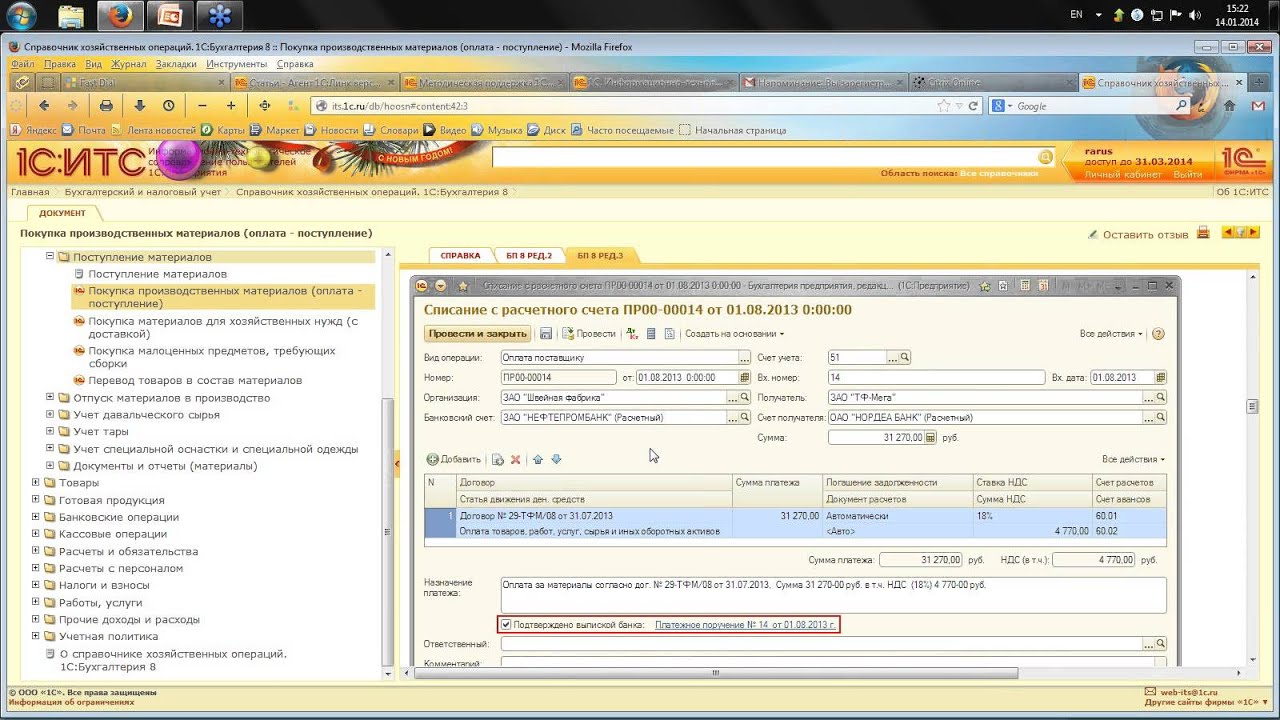Zoom out with the minus toolbar button
1280x720 pixels.
pos(203,105)
